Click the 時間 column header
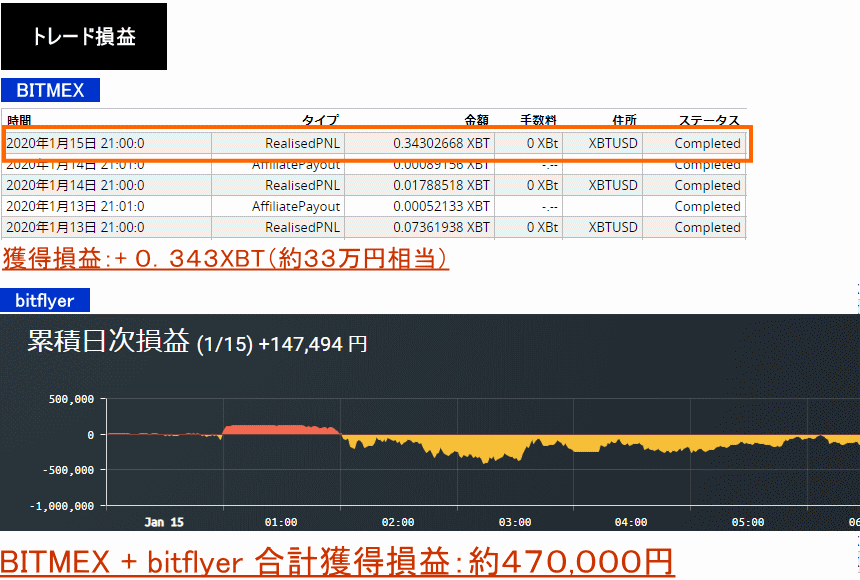This screenshot has width=860, height=580. pyautogui.click(x=19, y=121)
